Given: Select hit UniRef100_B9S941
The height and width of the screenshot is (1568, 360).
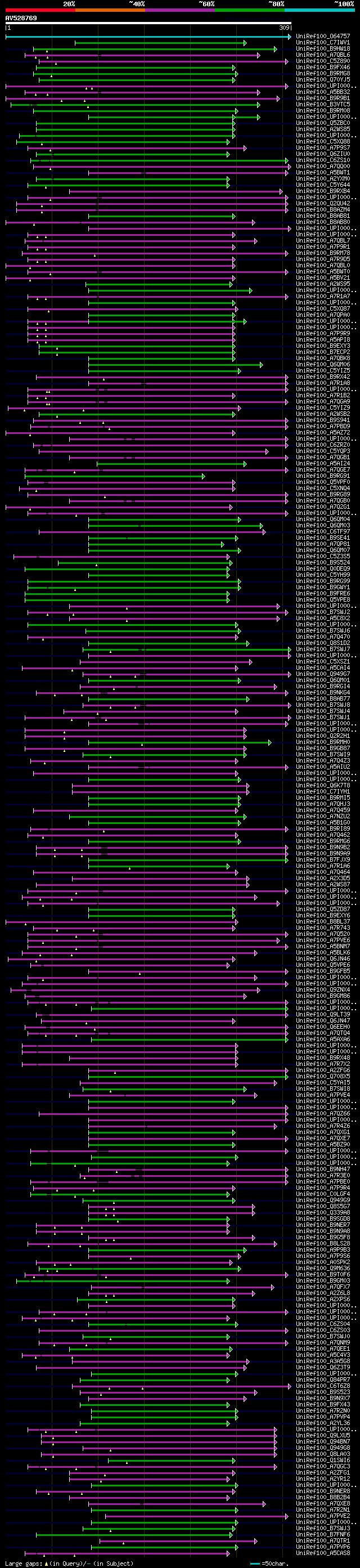Looking at the screenshot, I should (323, 420).
